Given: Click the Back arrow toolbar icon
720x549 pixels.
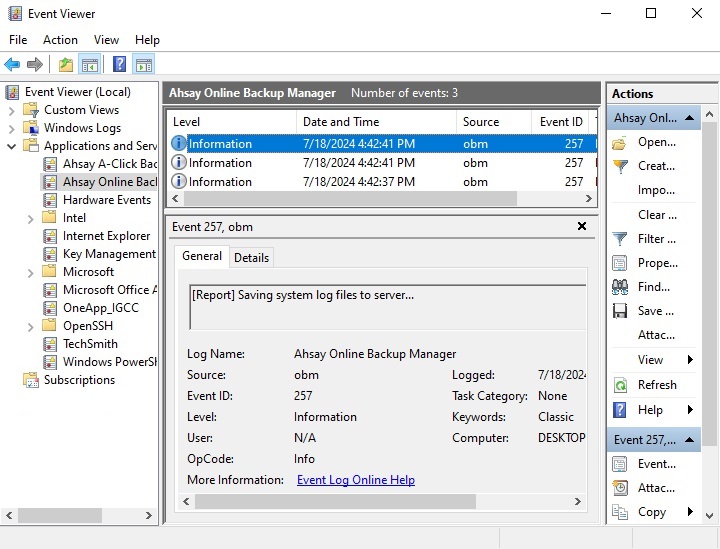Looking at the screenshot, I should click(12, 65).
